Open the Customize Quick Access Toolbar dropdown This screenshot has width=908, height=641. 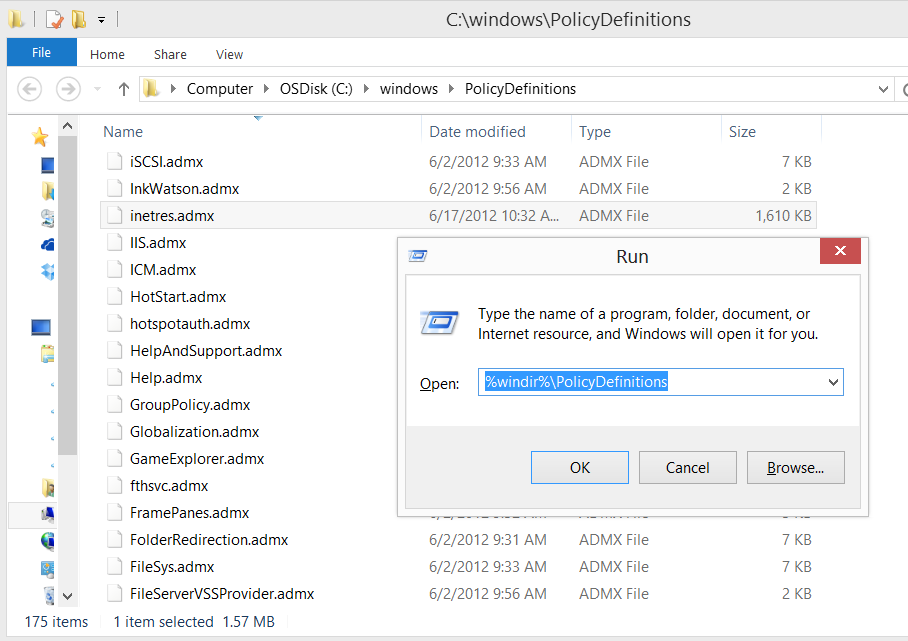point(101,20)
